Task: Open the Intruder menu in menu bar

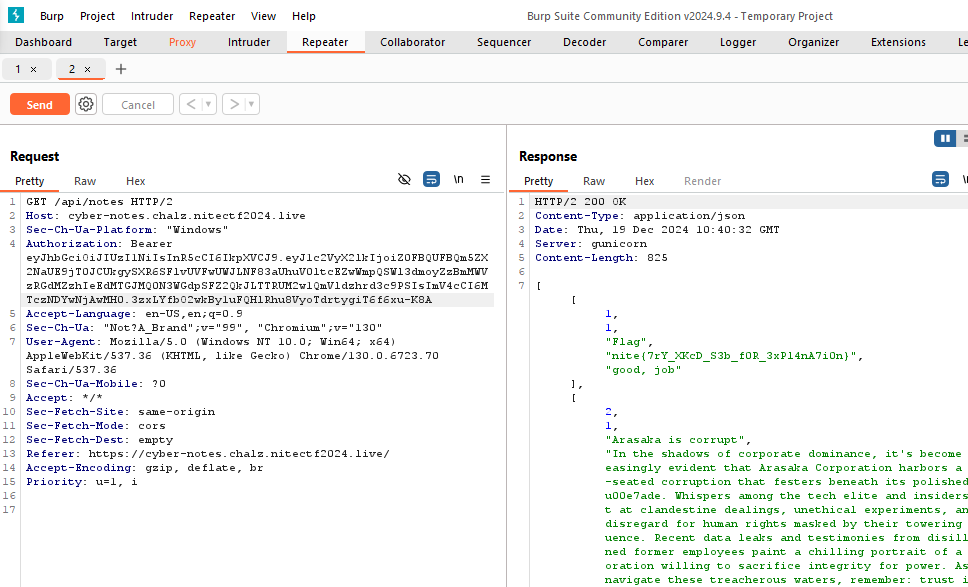Action: pyautogui.click(x=152, y=16)
